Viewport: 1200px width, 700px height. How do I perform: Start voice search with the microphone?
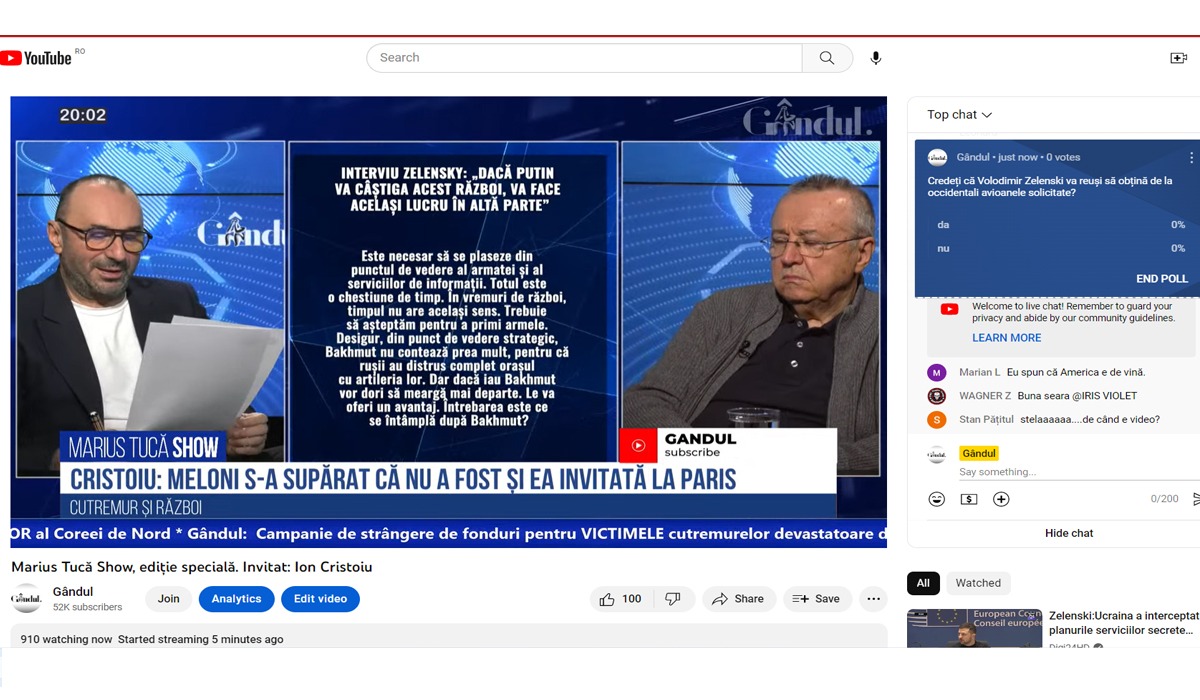point(876,58)
